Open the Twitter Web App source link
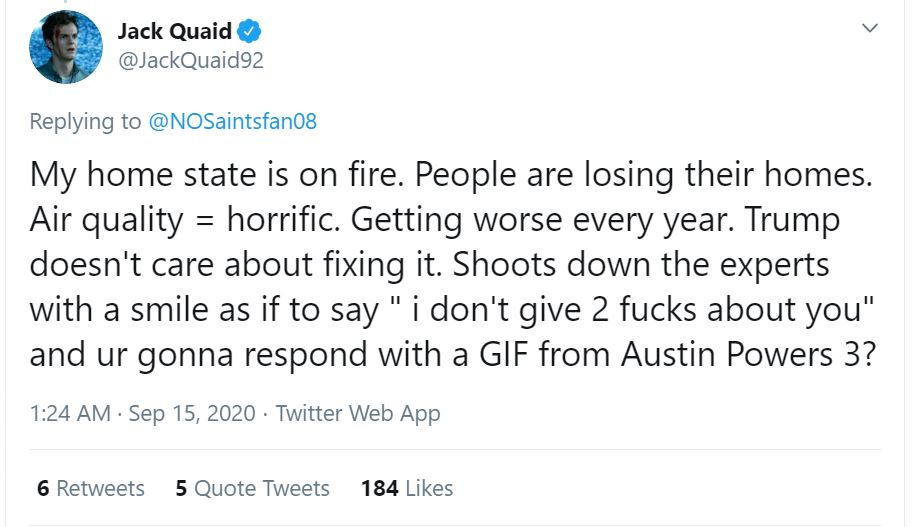 pos(357,413)
